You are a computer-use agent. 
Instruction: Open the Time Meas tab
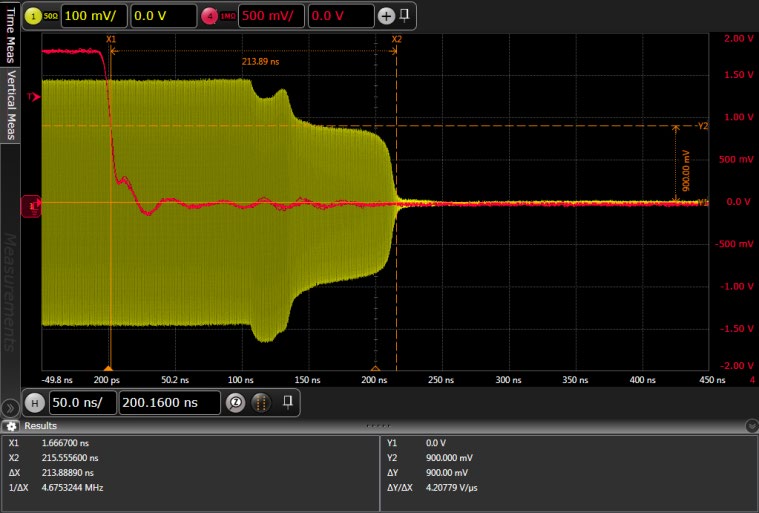(x=11, y=33)
